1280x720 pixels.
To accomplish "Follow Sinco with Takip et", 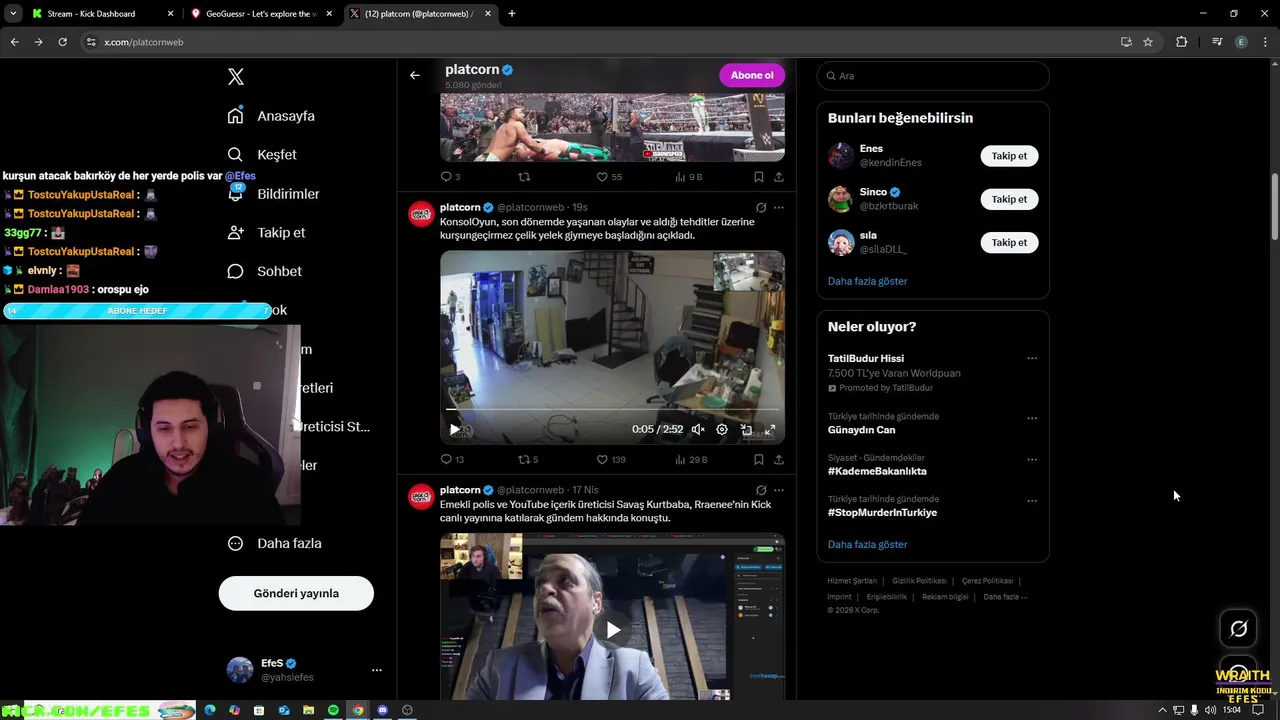I will [x=1009, y=199].
